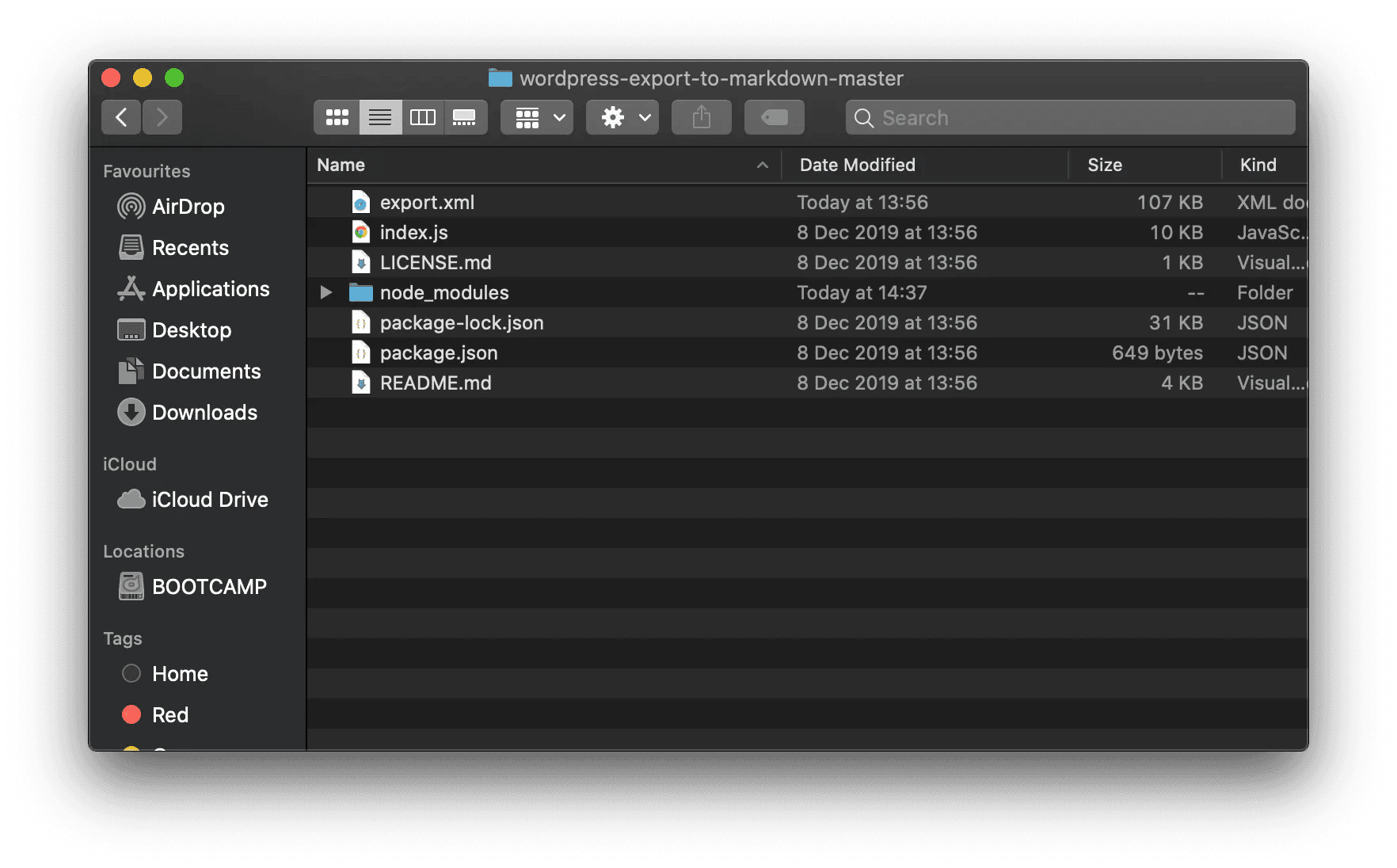1397x868 pixels.
Task: Click the node_modules folder icon
Action: [361, 293]
